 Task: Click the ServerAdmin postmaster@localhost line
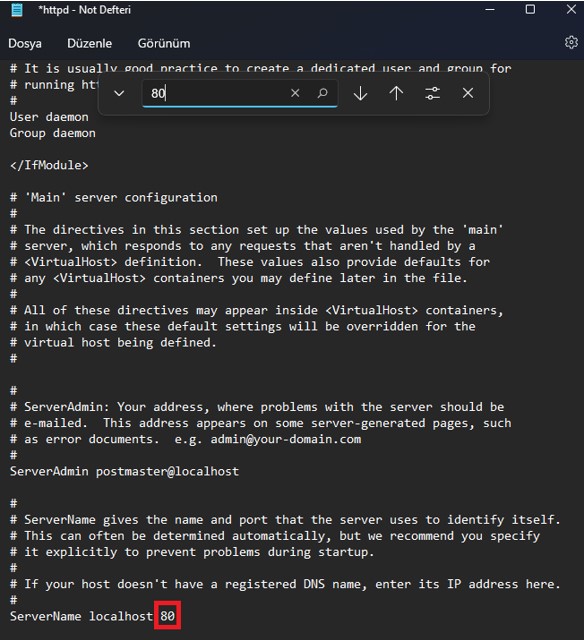tap(124, 471)
